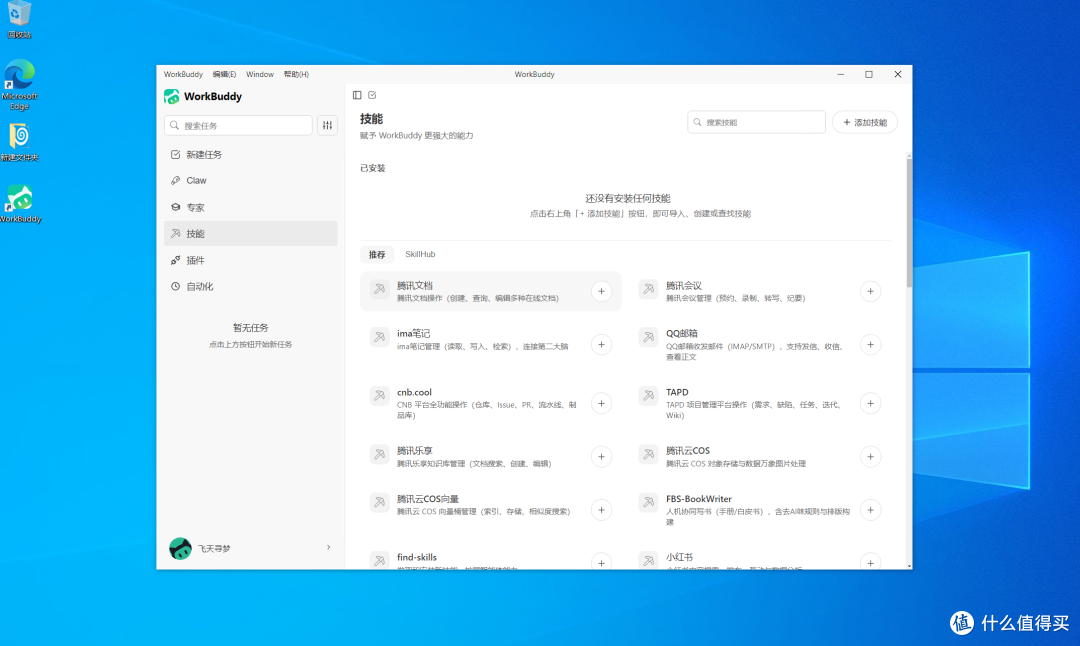
Task: Click the cnb.cool skill title
Action: pyautogui.click(x=414, y=392)
